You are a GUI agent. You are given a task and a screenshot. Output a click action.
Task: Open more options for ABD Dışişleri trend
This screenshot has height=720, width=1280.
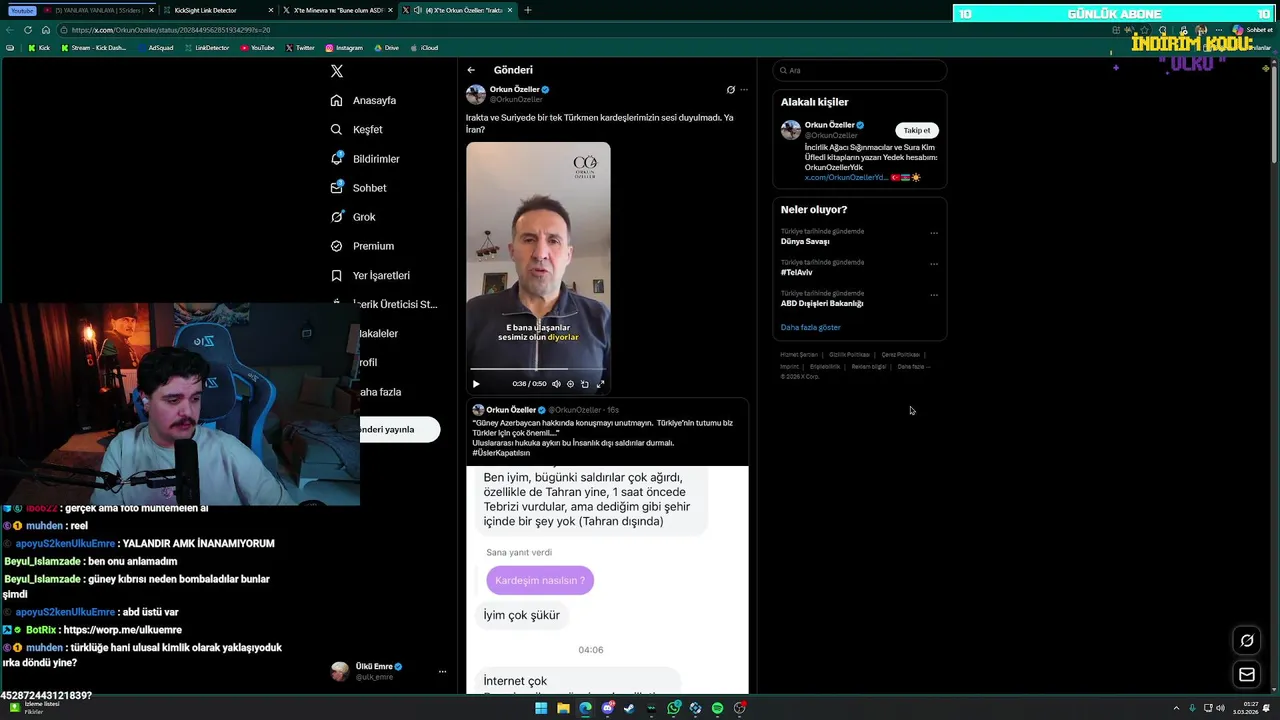[x=934, y=295]
